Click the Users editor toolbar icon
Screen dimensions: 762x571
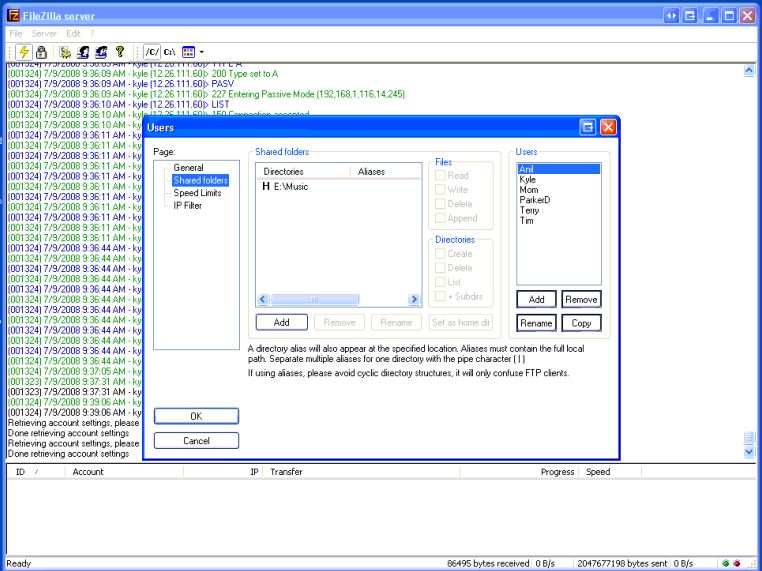click(x=84, y=51)
